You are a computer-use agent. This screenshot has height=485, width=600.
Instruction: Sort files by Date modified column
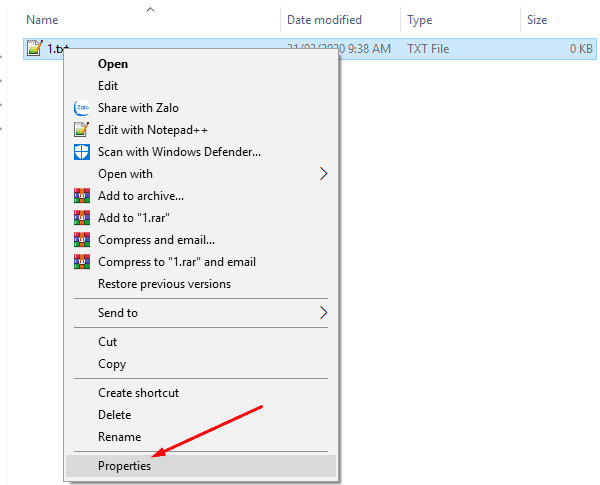pos(324,20)
